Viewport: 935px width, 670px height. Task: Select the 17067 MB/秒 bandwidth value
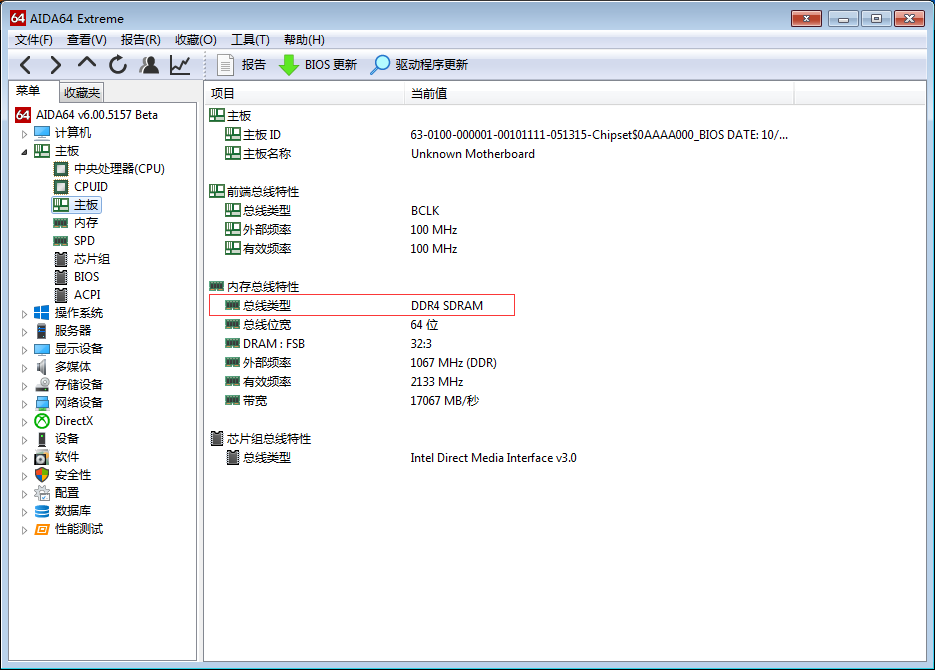pos(444,401)
